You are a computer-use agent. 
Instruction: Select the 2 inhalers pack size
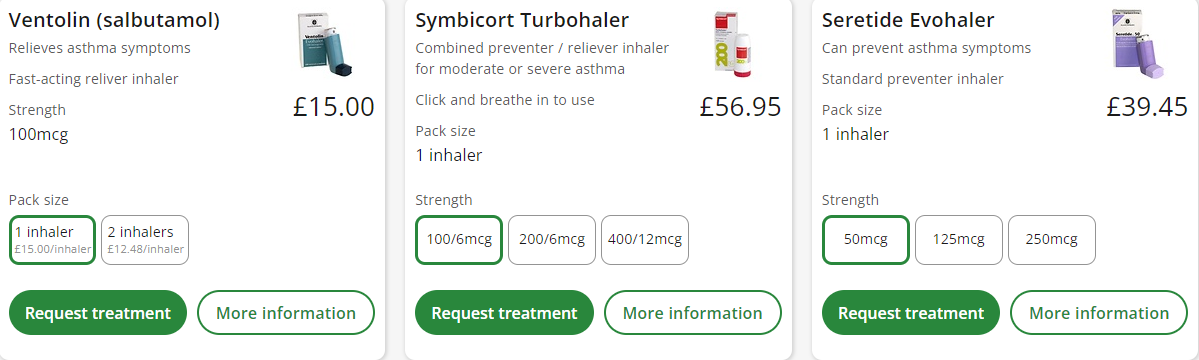click(x=145, y=240)
